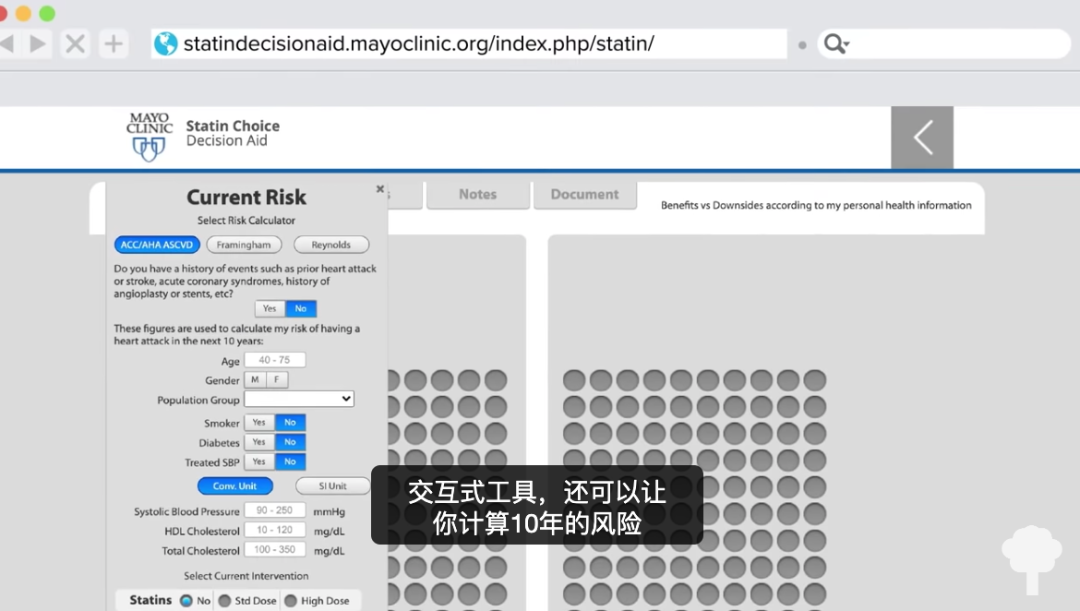This screenshot has height=611, width=1080.
Task: Set Treated SBP to Yes
Action: tap(259, 462)
